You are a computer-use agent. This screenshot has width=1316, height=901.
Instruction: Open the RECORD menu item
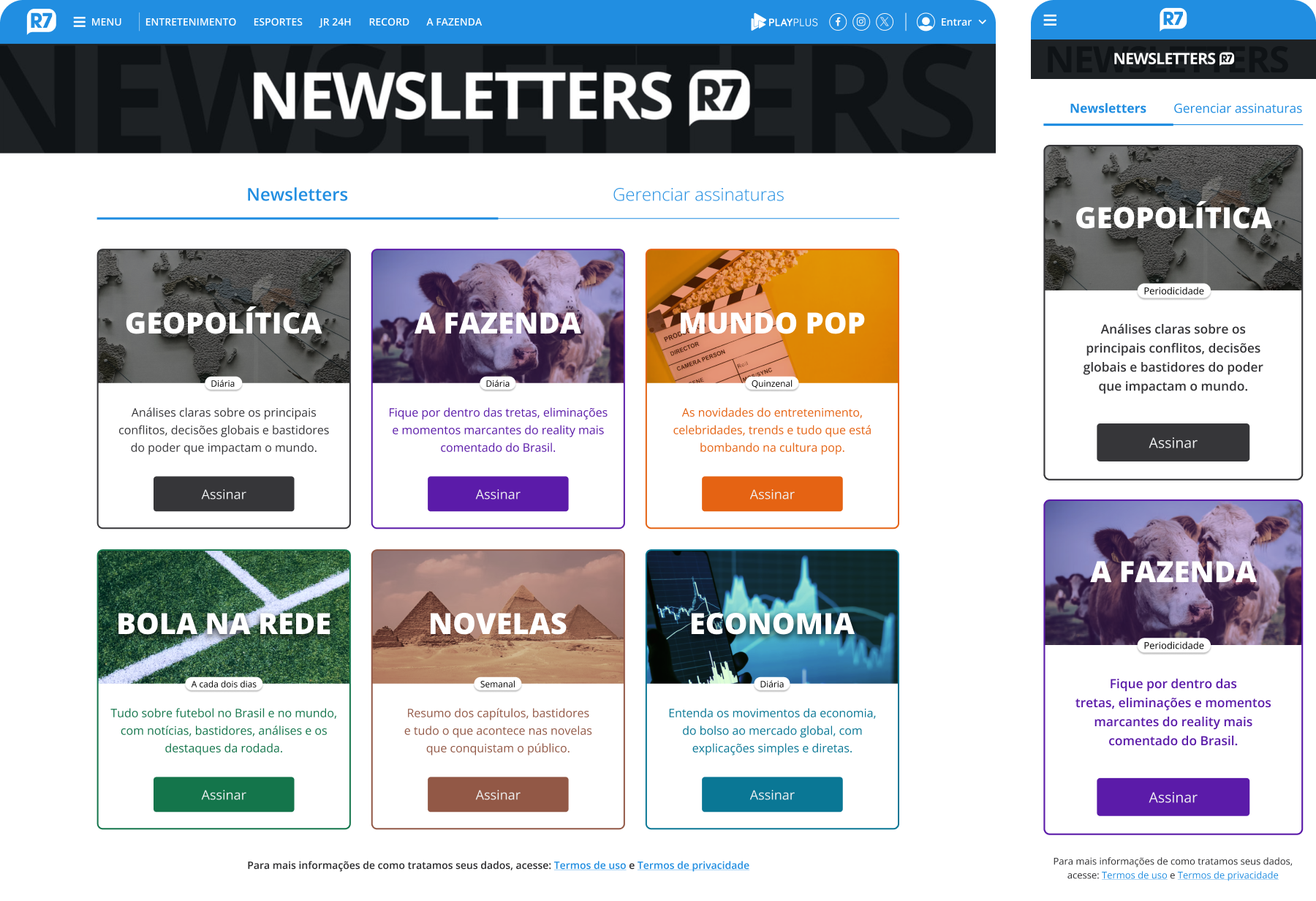pyautogui.click(x=389, y=22)
